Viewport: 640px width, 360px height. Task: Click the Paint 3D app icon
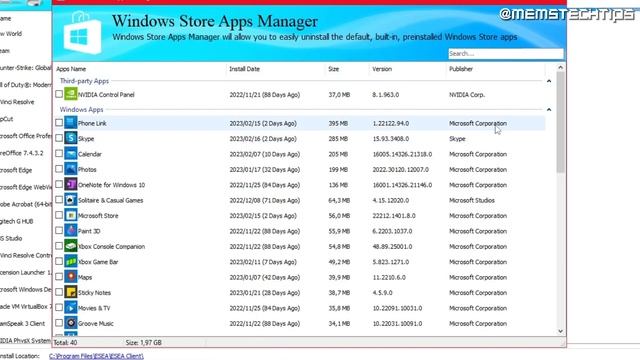pyautogui.click(x=71, y=231)
